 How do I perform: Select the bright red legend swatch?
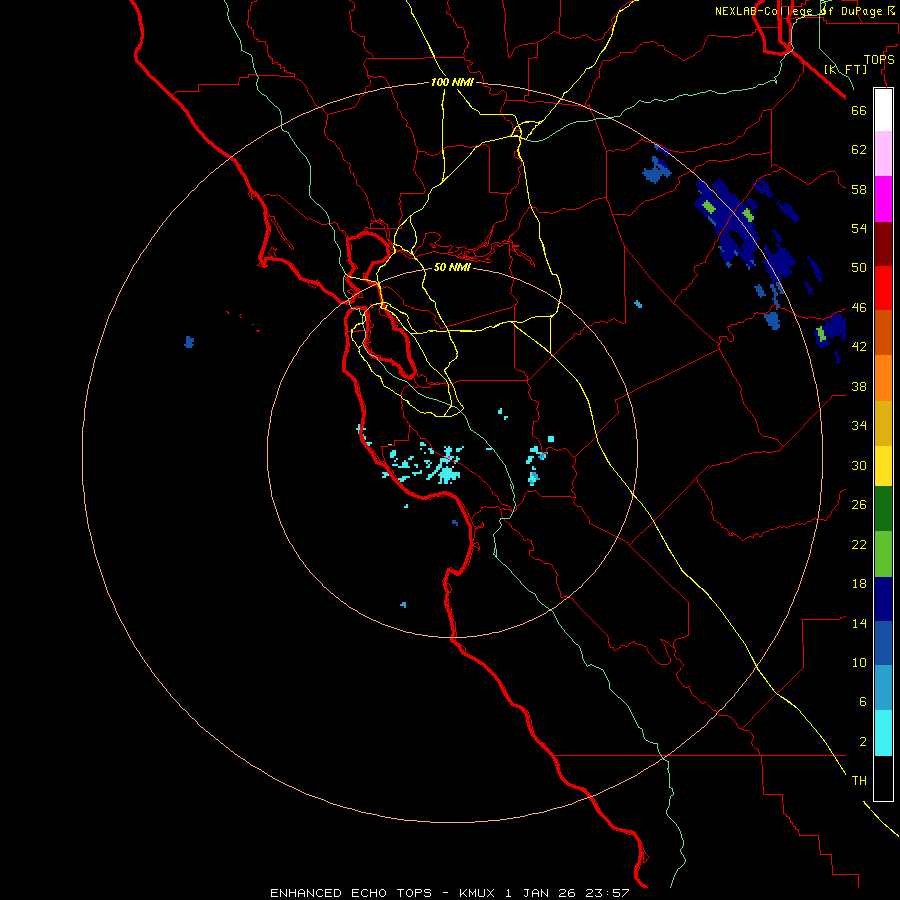pyautogui.click(x=883, y=288)
